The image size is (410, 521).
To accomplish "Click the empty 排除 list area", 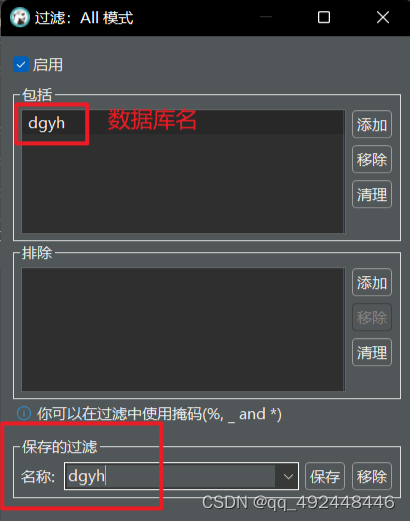I will [x=183, y=329].
